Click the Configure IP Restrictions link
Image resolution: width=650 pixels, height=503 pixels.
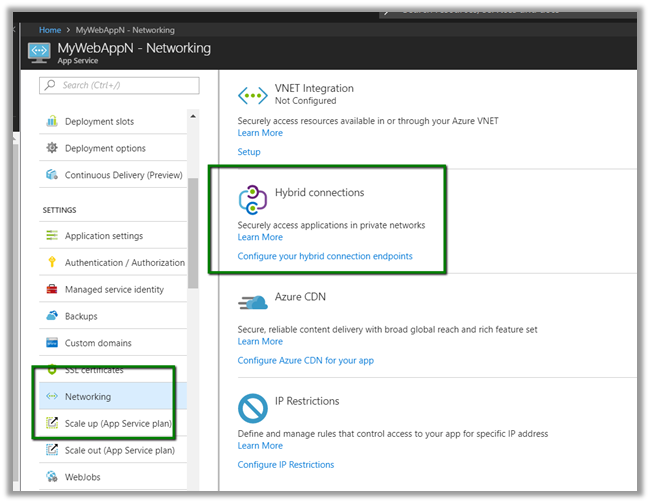coord(286,465)
